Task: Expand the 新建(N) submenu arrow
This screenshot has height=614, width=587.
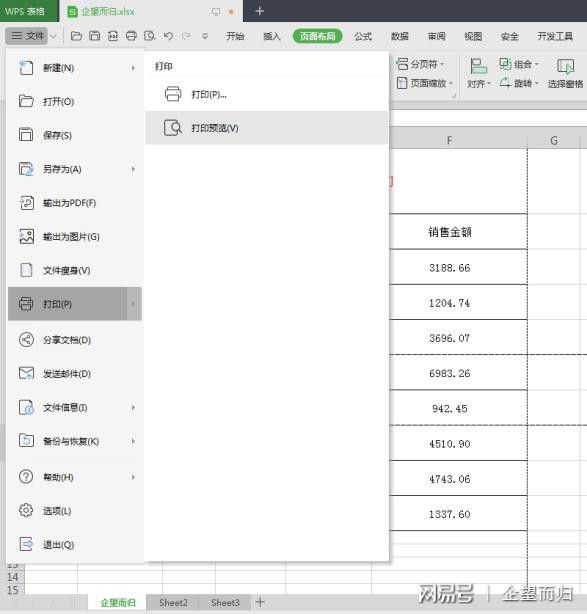Action: point(133,68)
